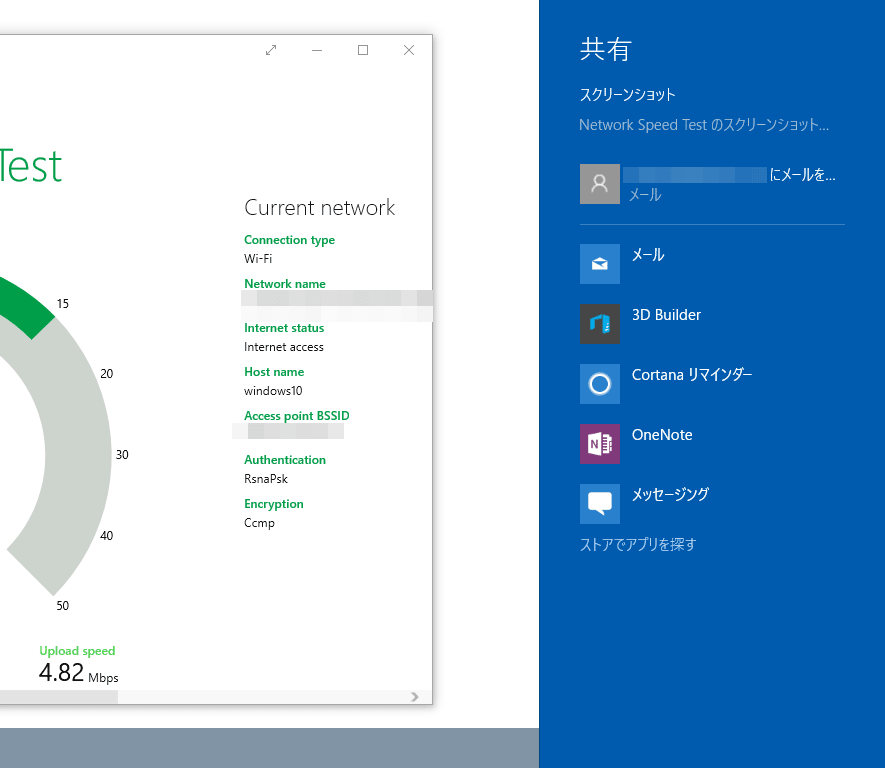Open the ストアでアプリを探す link
The width and height of the screenshot is (885, 768).
click(638, 545)
